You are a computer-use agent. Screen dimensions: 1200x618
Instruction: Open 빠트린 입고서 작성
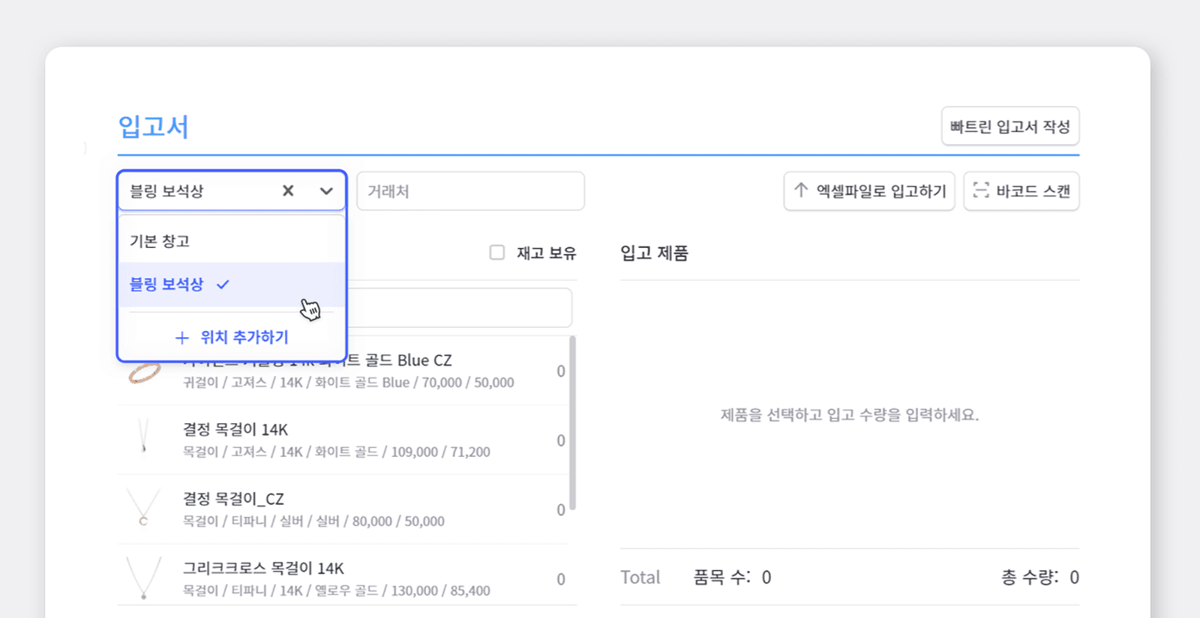tap(1010, 127)
